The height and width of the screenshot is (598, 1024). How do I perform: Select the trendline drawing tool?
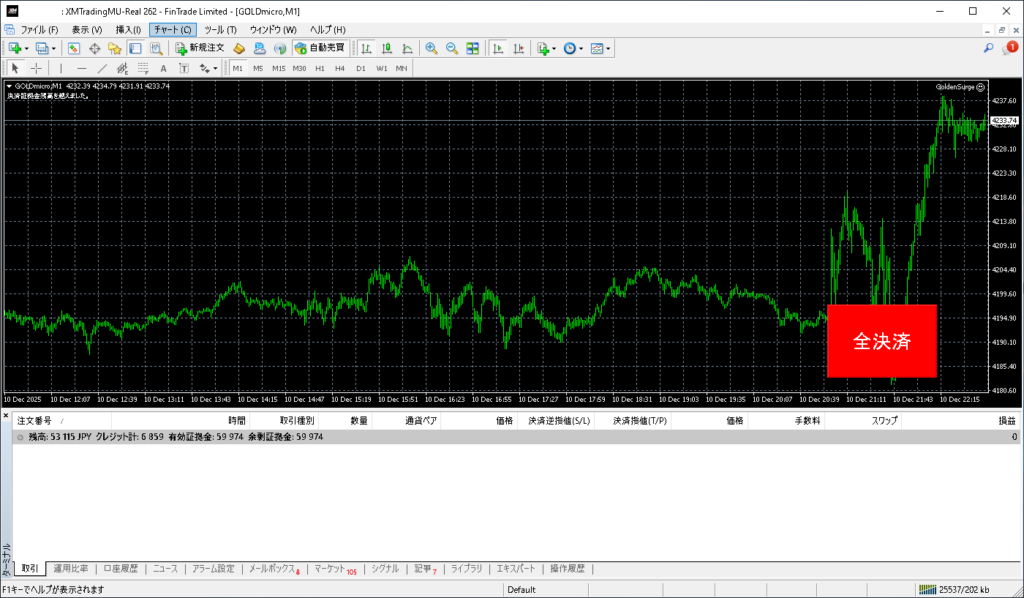pos(102,68)
